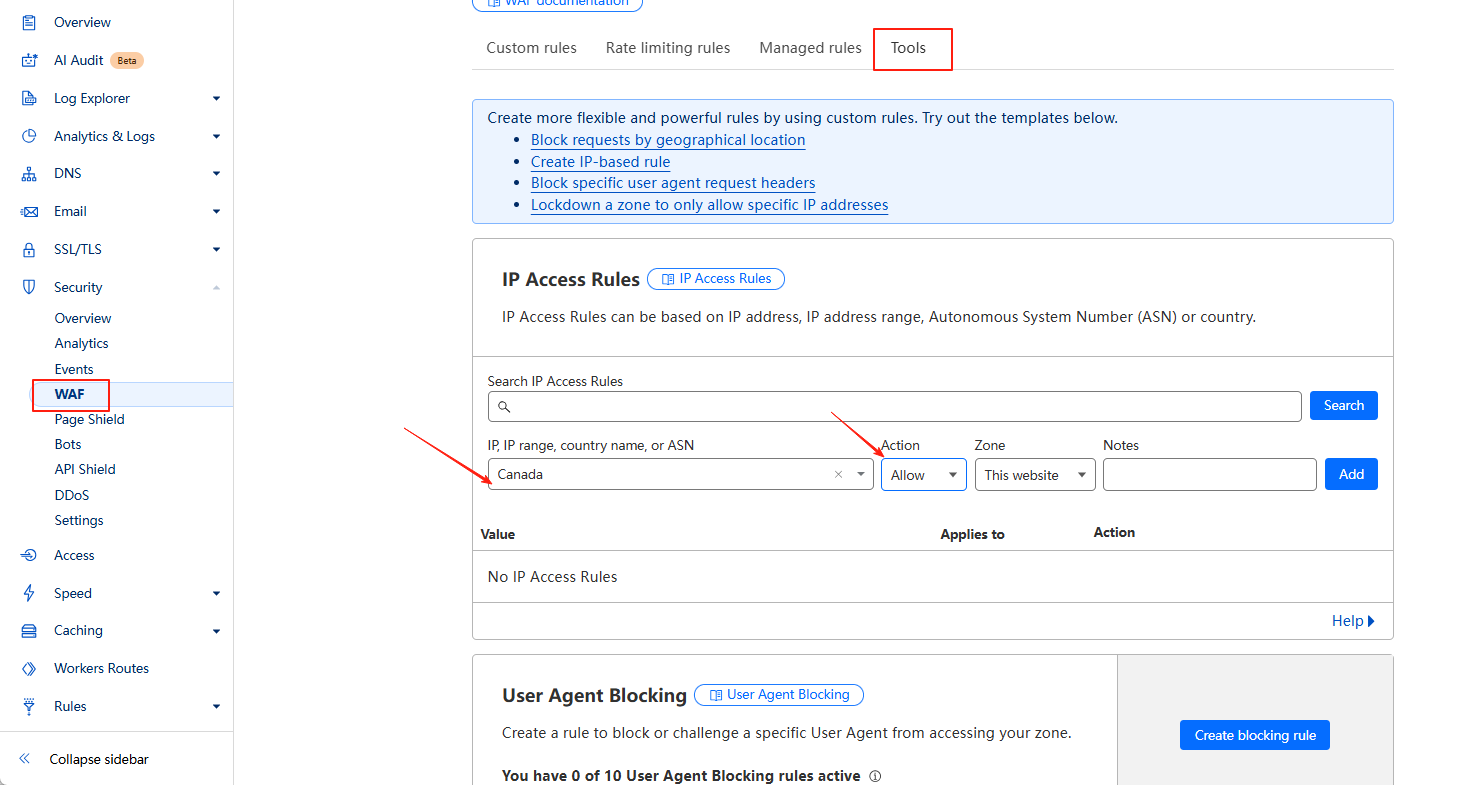Open SSL/TLS via the padlock icon
Viewport: 1477px width, 785px height.
coord(29,249)
